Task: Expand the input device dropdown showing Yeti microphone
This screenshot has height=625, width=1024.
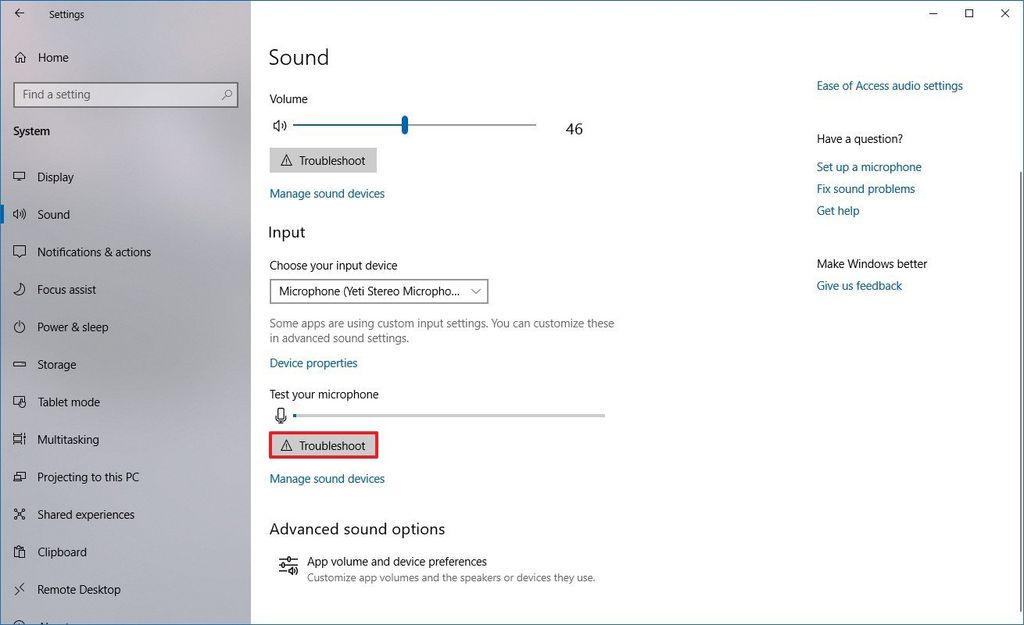Action: tap(378, 291)
